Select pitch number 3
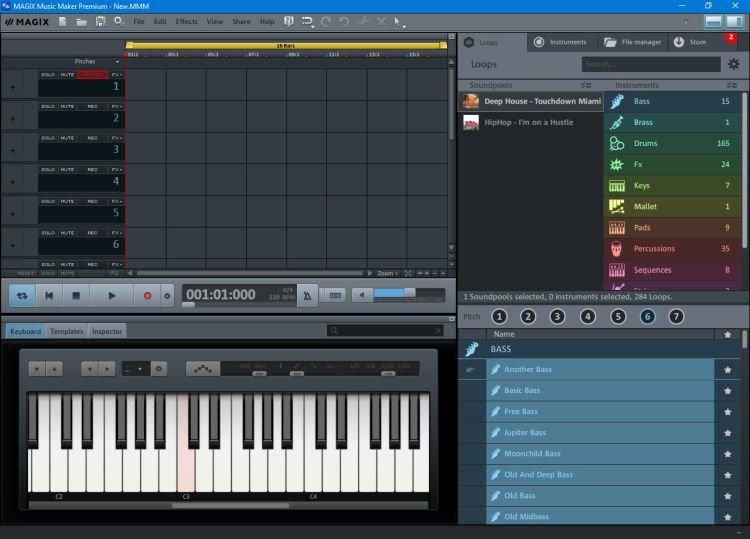750x539 pixels. pos(557,317)
